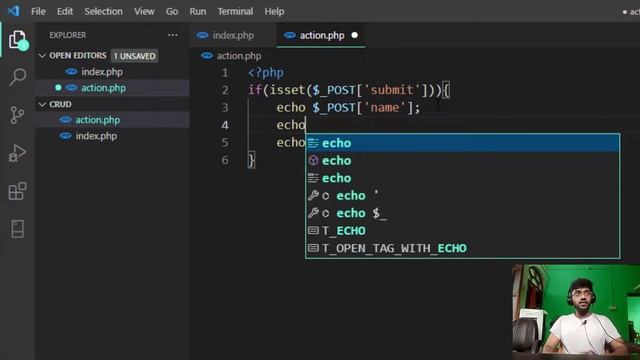Screen dimensions: 640x360
Task: Switch to the action.php editor tab
Action: tap(321, 36)
